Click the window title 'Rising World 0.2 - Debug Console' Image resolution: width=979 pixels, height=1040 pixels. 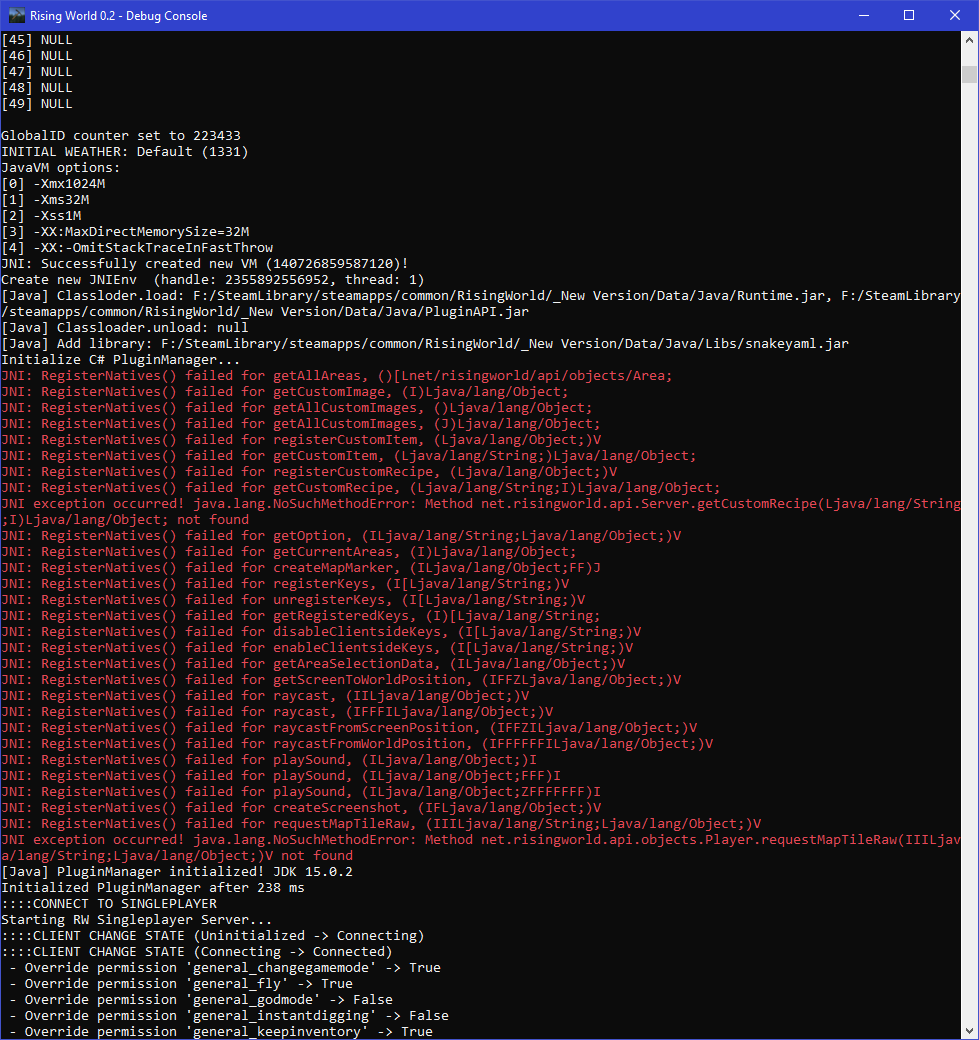pyautogui.click(x=118, y=16)
